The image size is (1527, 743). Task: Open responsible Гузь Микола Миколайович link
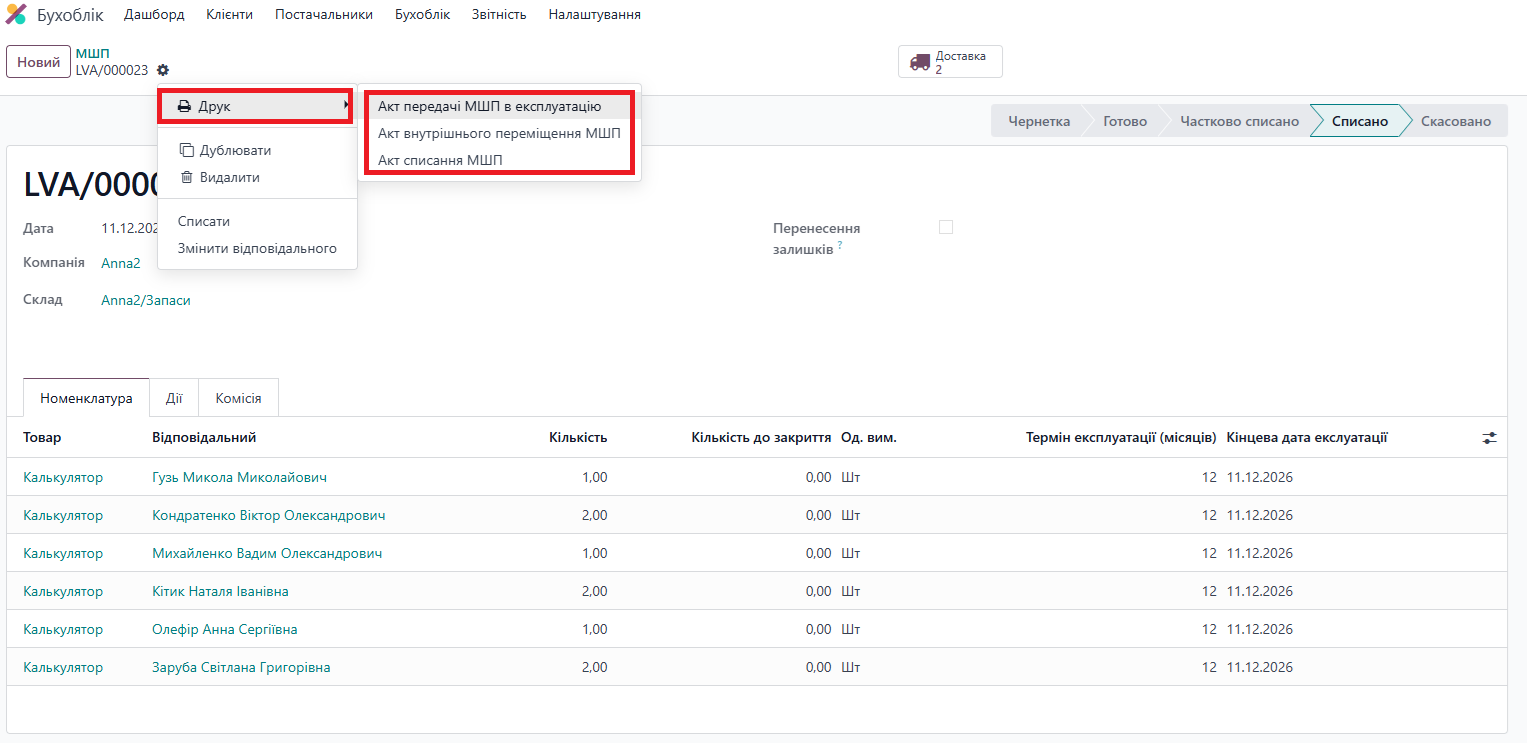point(239,477)
